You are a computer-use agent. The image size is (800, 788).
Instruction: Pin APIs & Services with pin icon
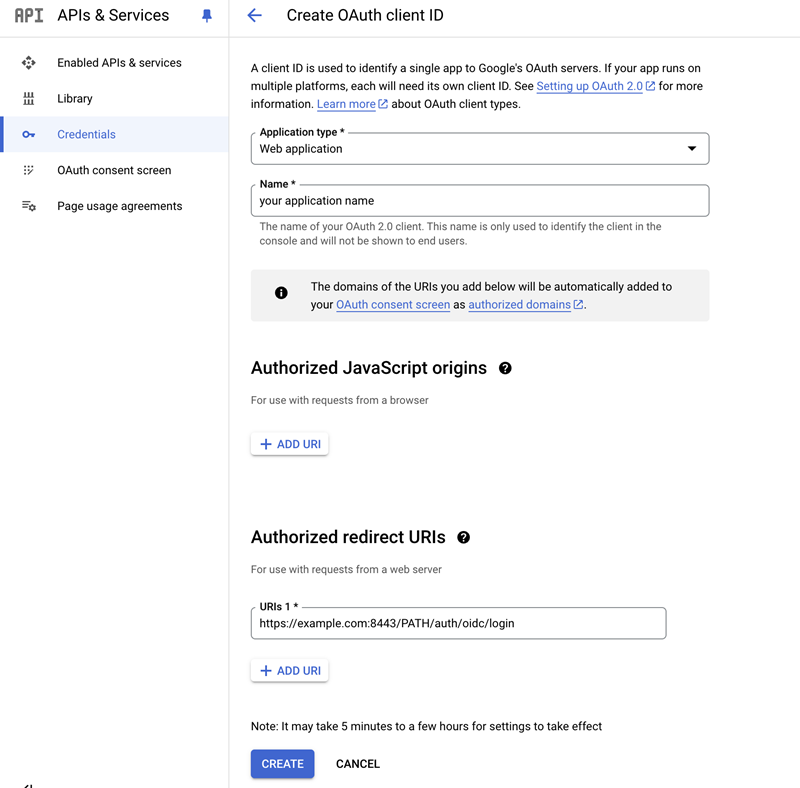coord(207,16)
